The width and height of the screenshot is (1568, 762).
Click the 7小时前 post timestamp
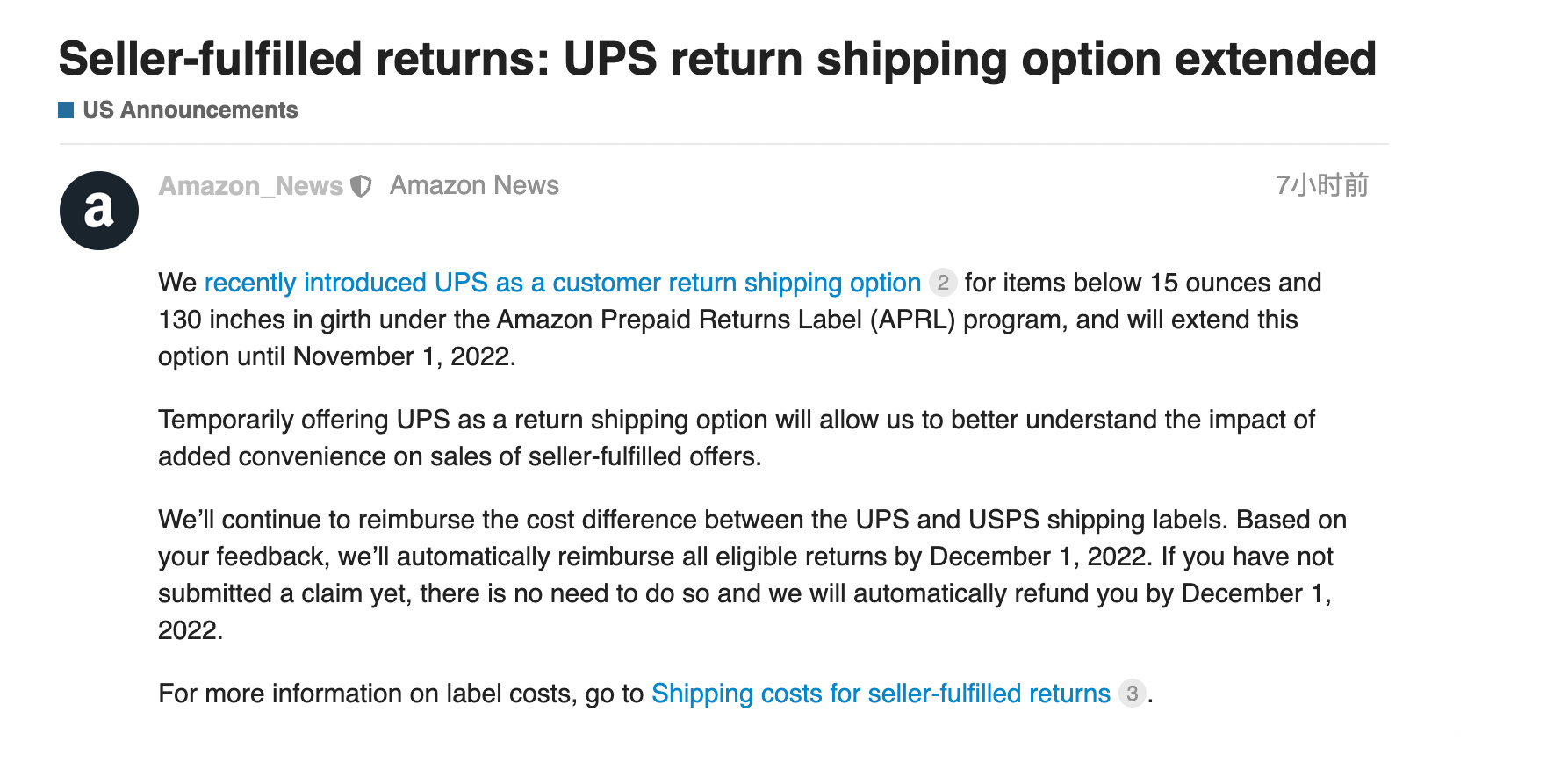1322,185
